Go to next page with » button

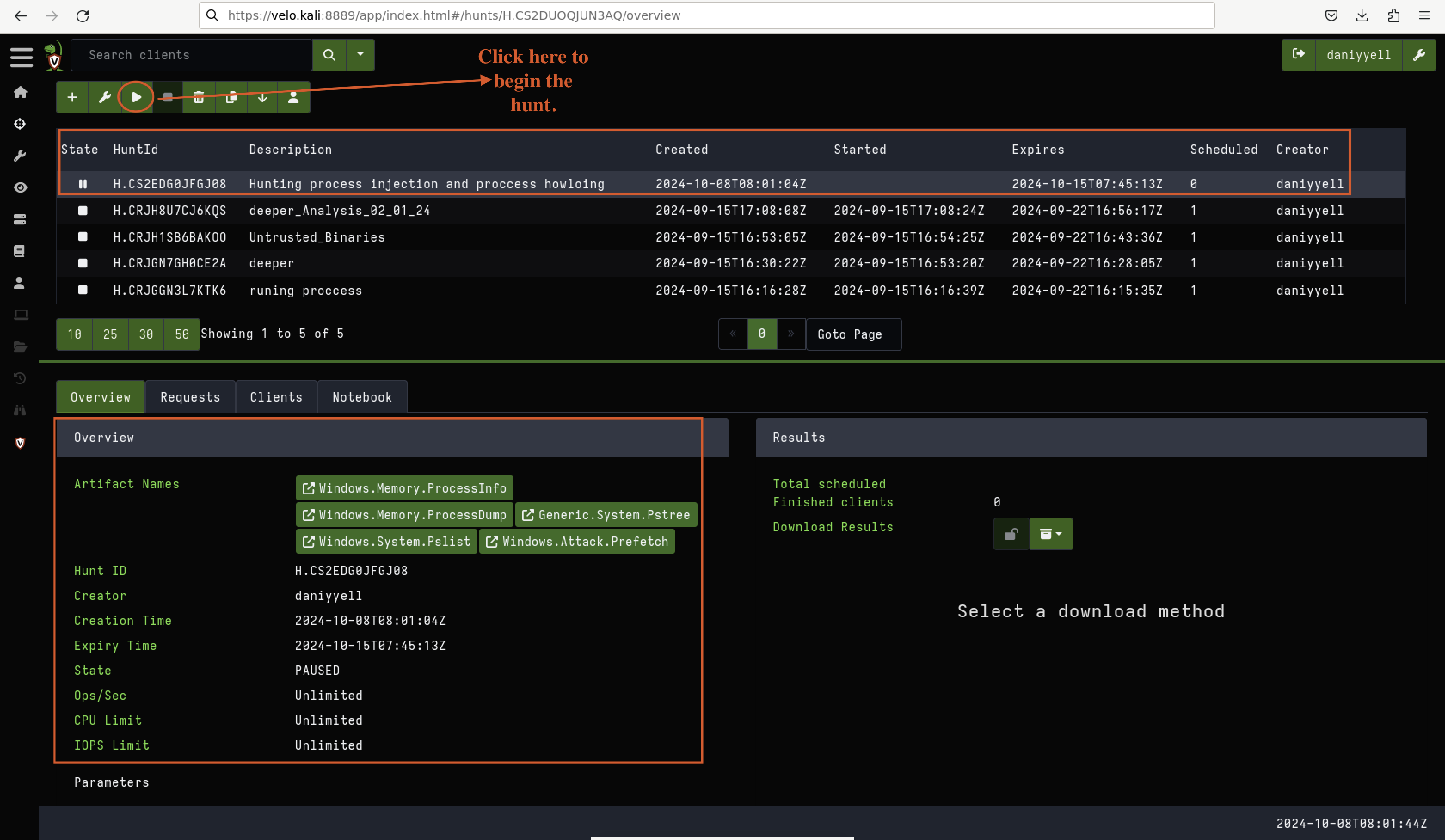pyautogui.click(x=791, y=334)
